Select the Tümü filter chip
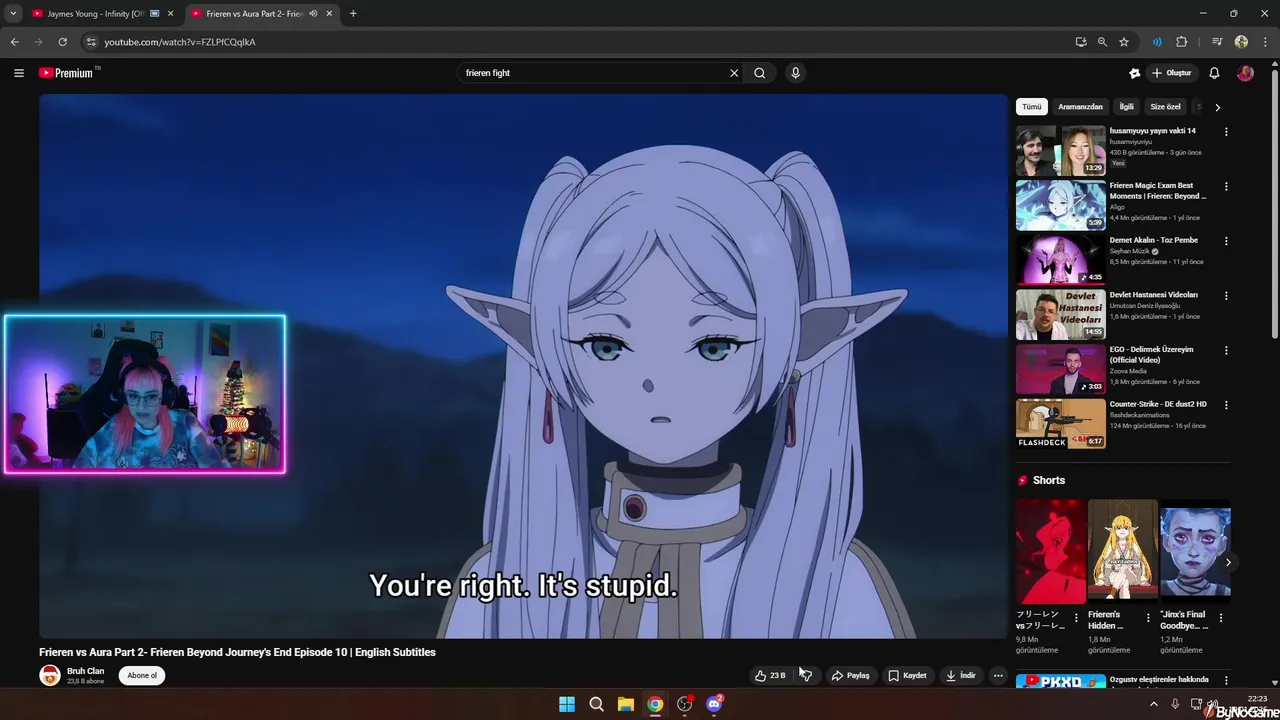Image resolution: width=1280 pixels, height=720 pixels. (x=1031, y=107)
